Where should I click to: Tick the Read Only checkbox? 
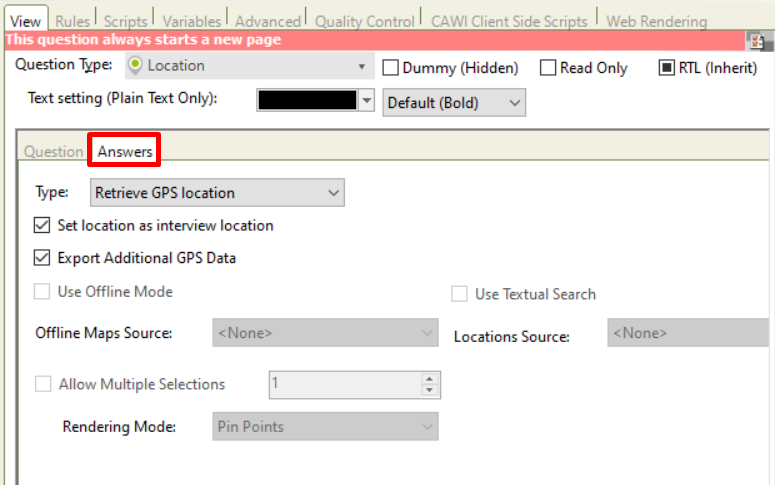548,68
